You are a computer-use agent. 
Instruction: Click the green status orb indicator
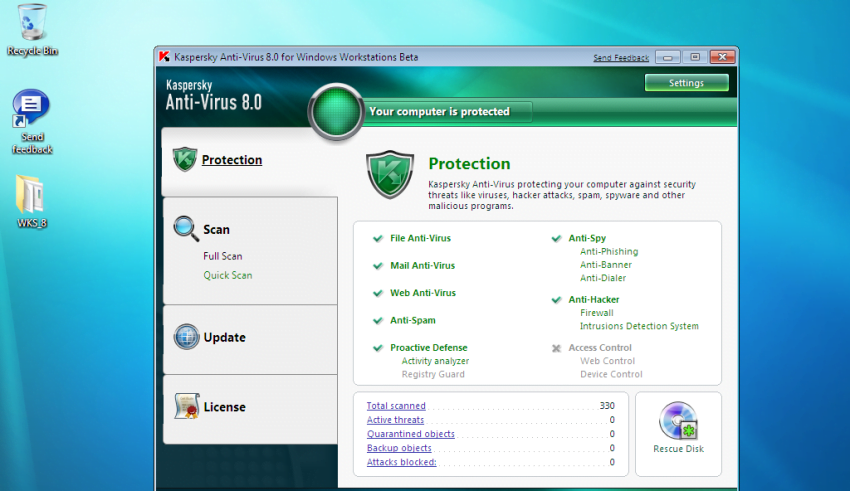coord(336,112)
